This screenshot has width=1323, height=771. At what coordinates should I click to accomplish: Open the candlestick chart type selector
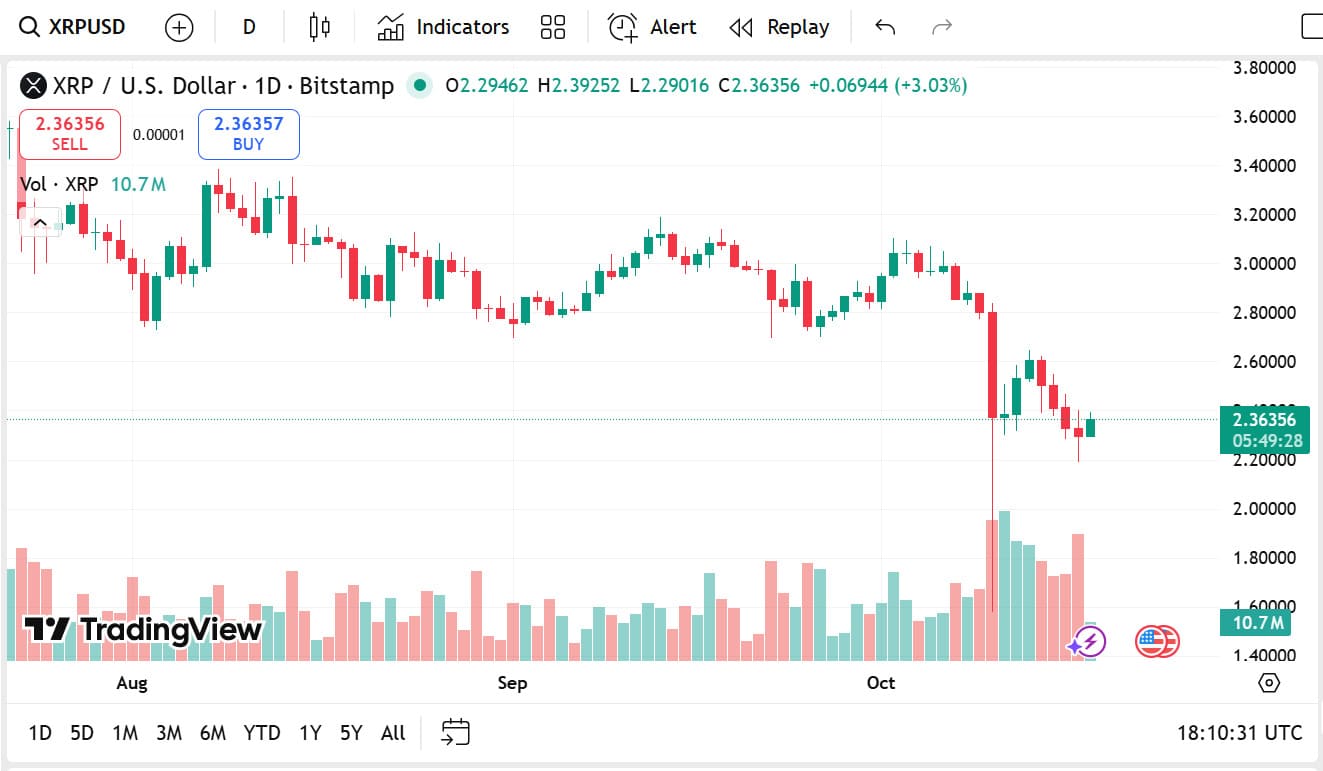click(319, 27)
